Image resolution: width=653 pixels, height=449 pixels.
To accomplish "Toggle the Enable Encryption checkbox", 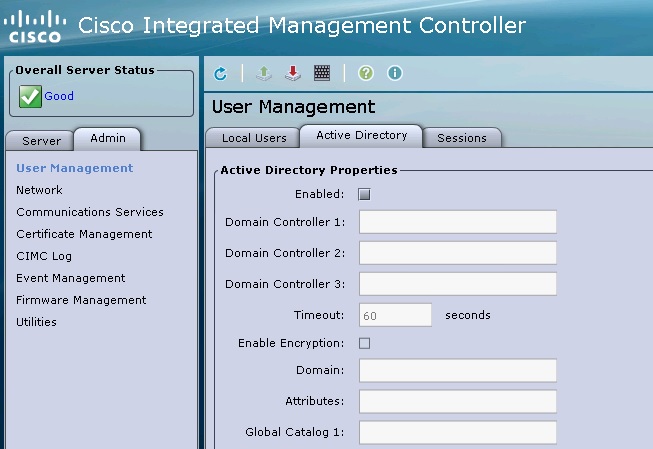I will tap(364, 343).
